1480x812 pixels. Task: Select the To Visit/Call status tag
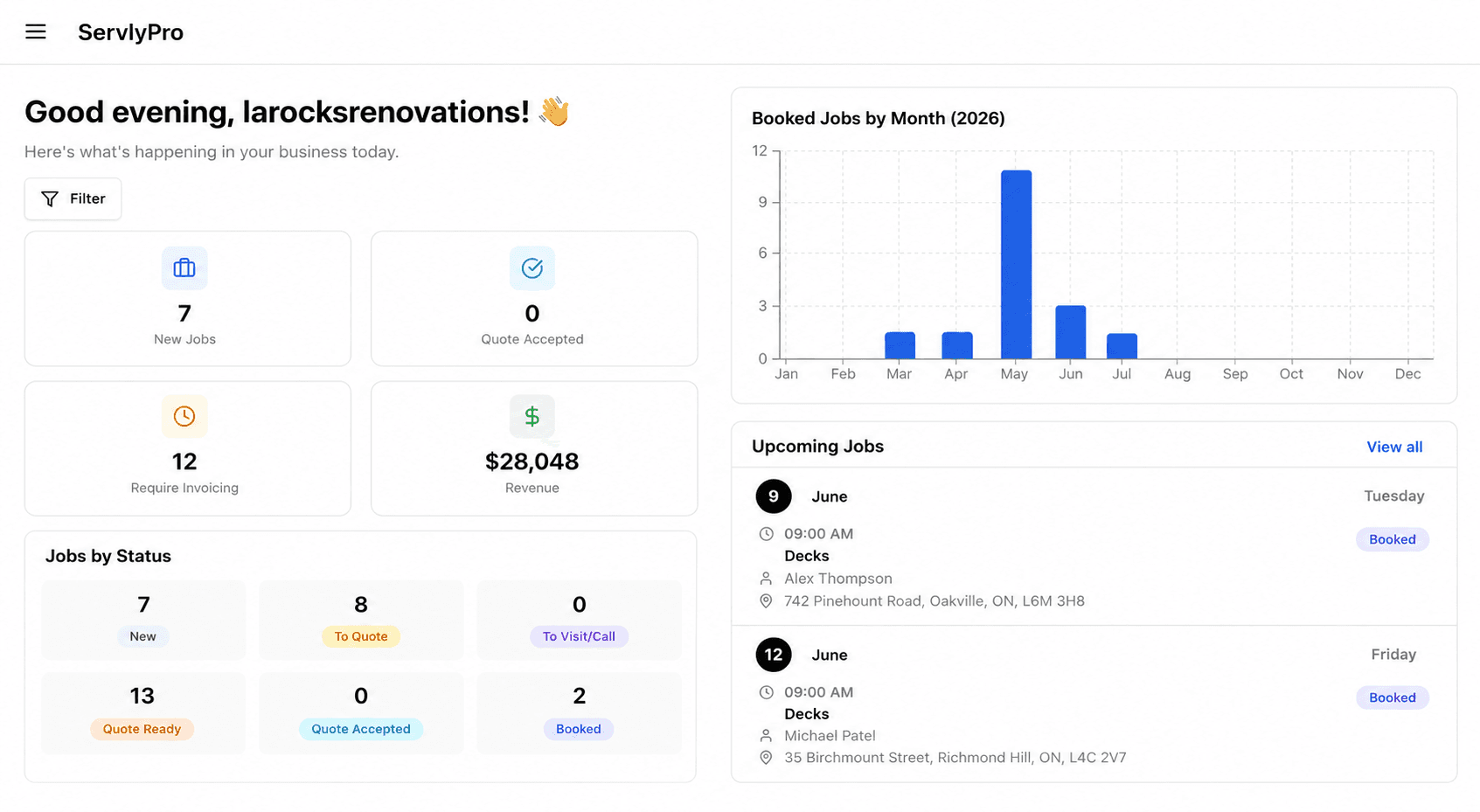[x=579, y=636]
